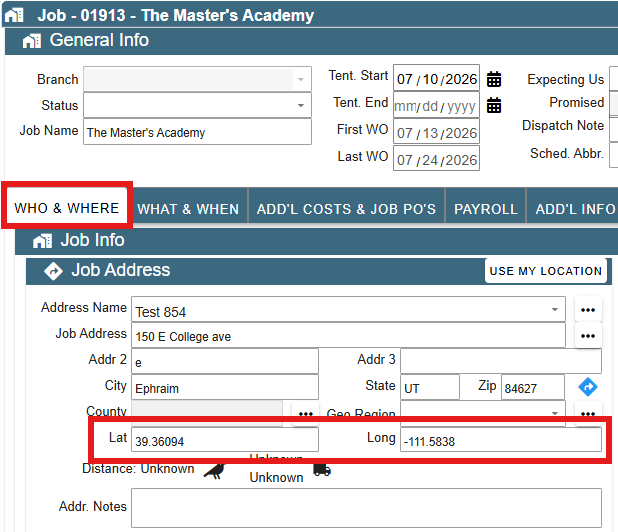Click the Job Address header diamond icon

pos(53,271)
